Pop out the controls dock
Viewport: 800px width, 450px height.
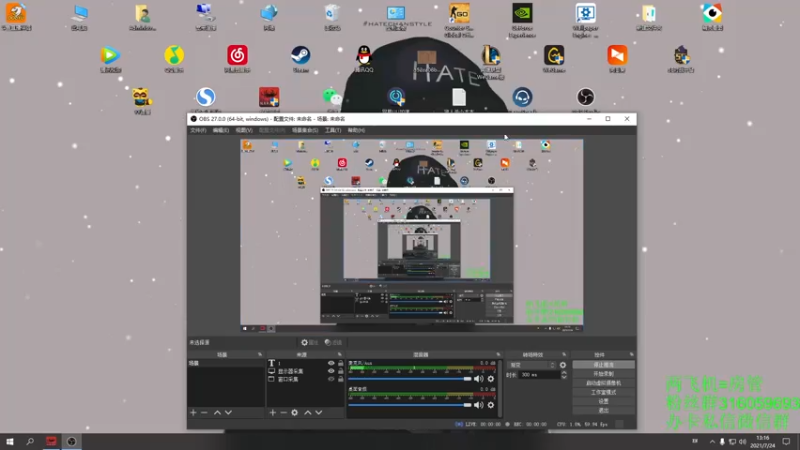632,354
